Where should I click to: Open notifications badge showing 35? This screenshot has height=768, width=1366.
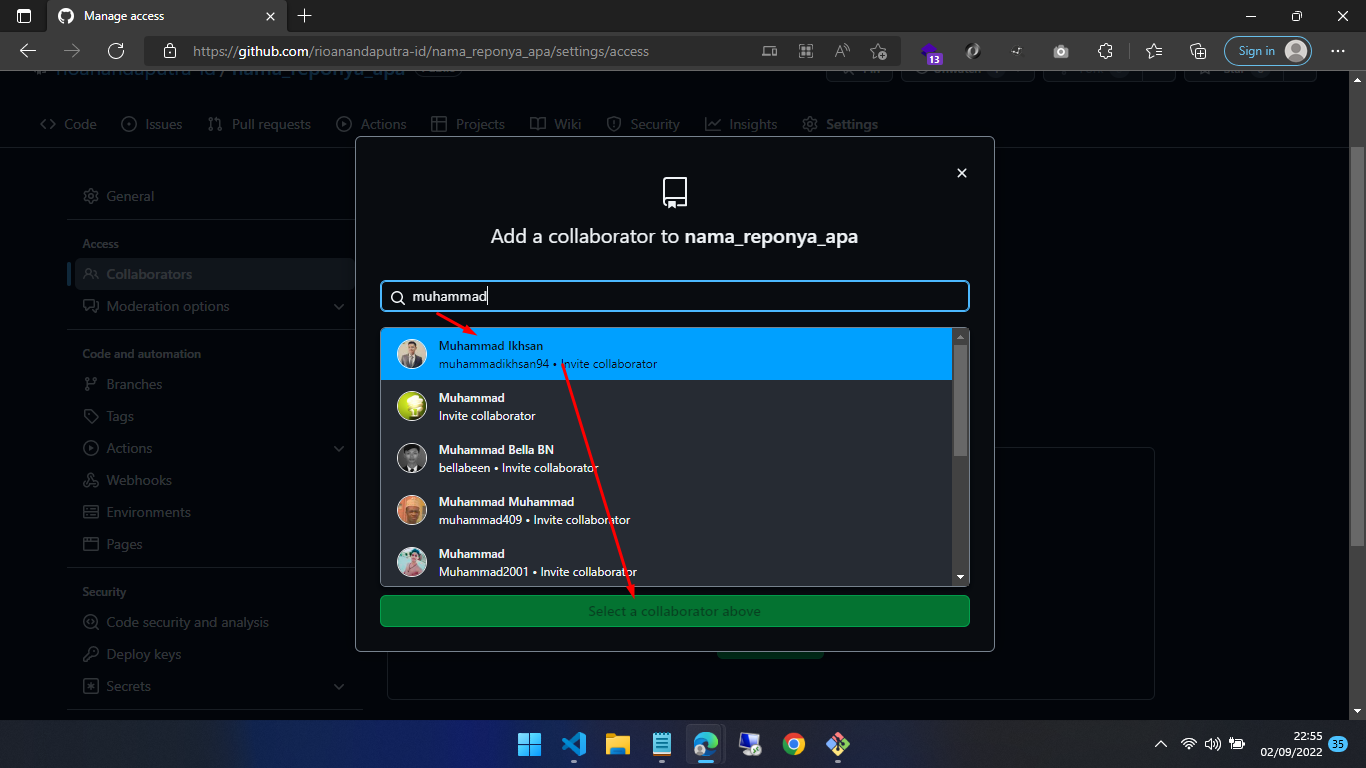pos(1338,744)
